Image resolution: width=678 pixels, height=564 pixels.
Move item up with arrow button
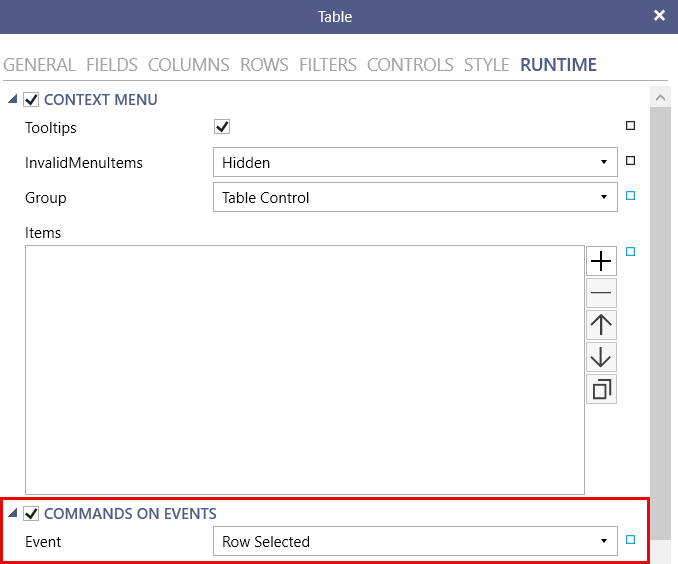601,325
